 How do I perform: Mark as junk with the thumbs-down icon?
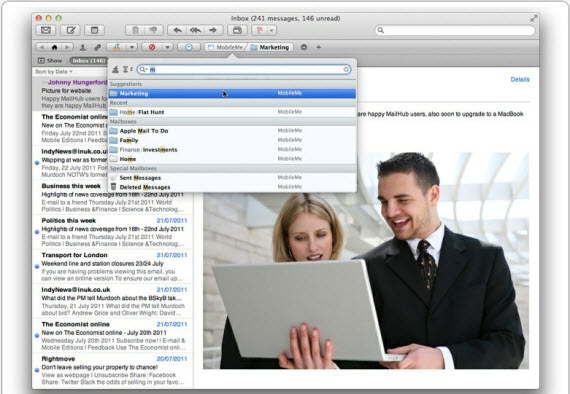coord(154,30)
